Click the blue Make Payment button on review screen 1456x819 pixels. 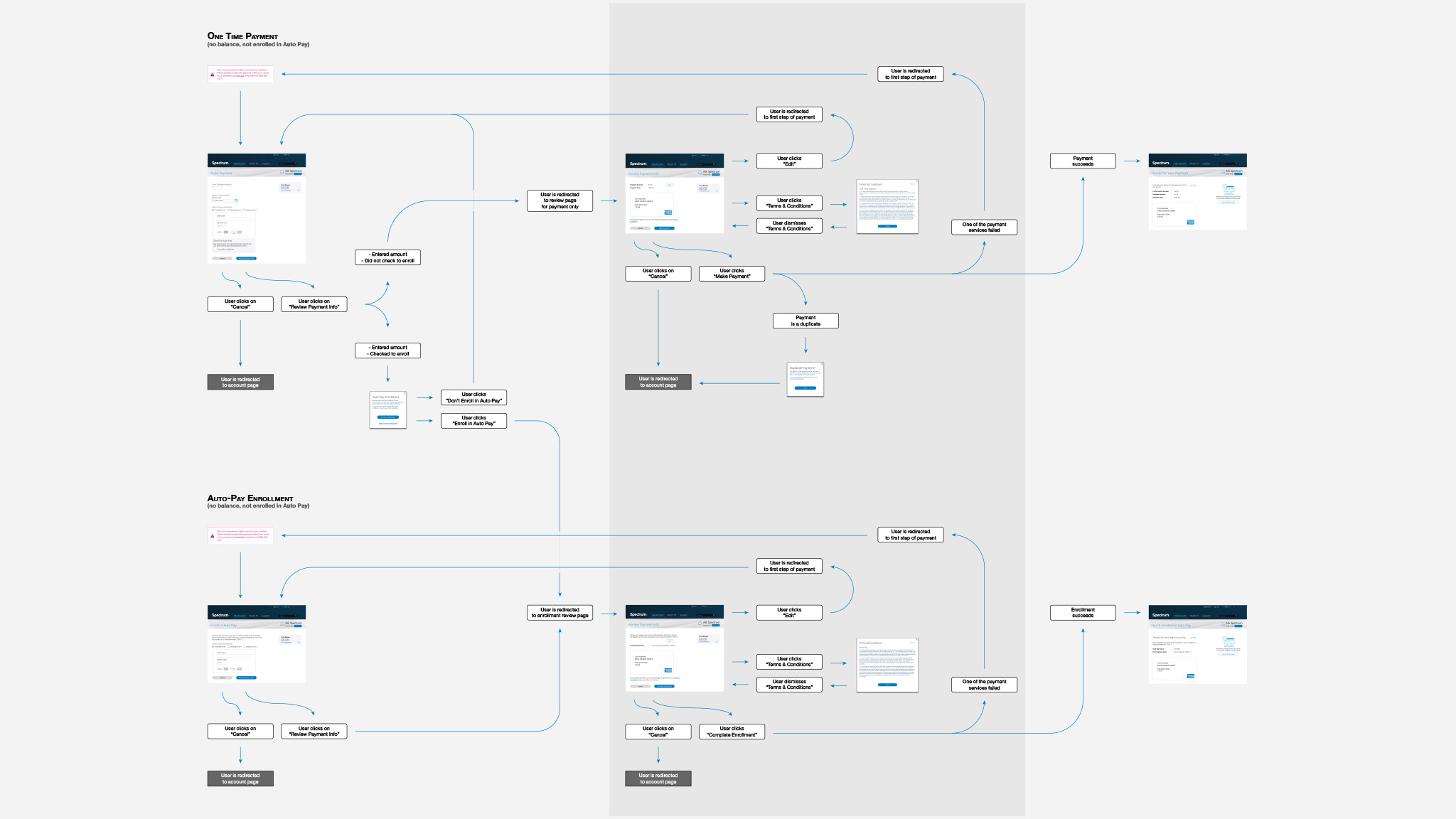click(664, 228)
